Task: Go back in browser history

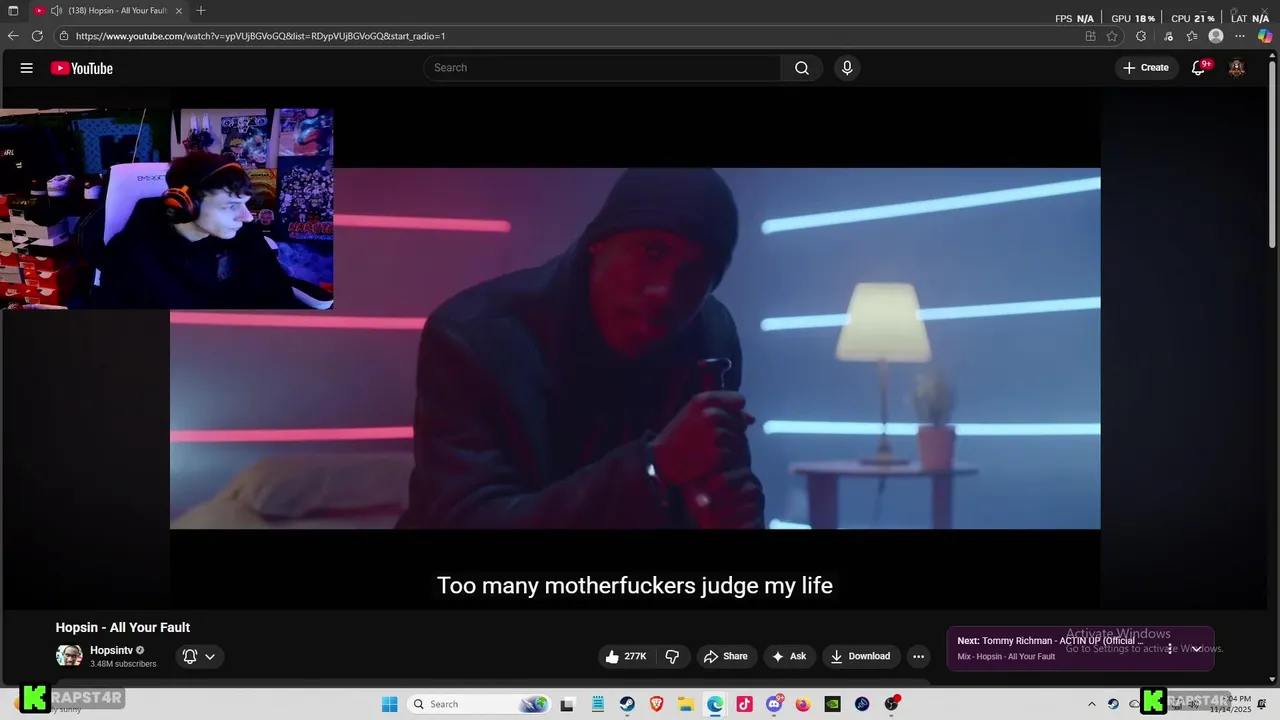Action: [x=13, y=36]
